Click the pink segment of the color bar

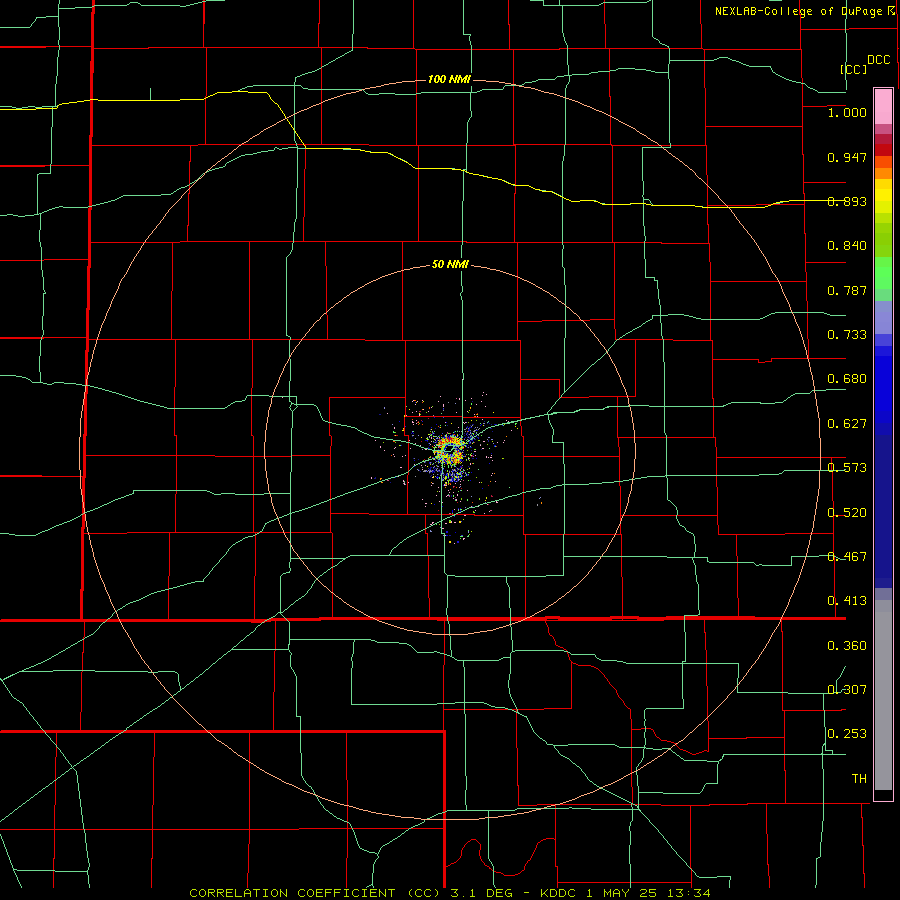click(x=883, y=107)
